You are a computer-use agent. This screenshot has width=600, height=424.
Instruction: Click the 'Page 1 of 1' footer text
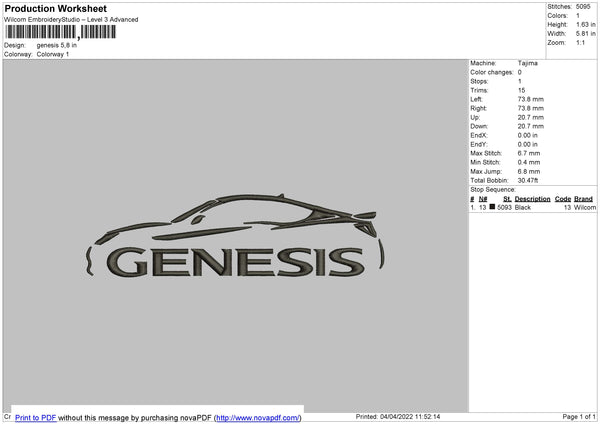pyautogui.click(x=579, y=416)
